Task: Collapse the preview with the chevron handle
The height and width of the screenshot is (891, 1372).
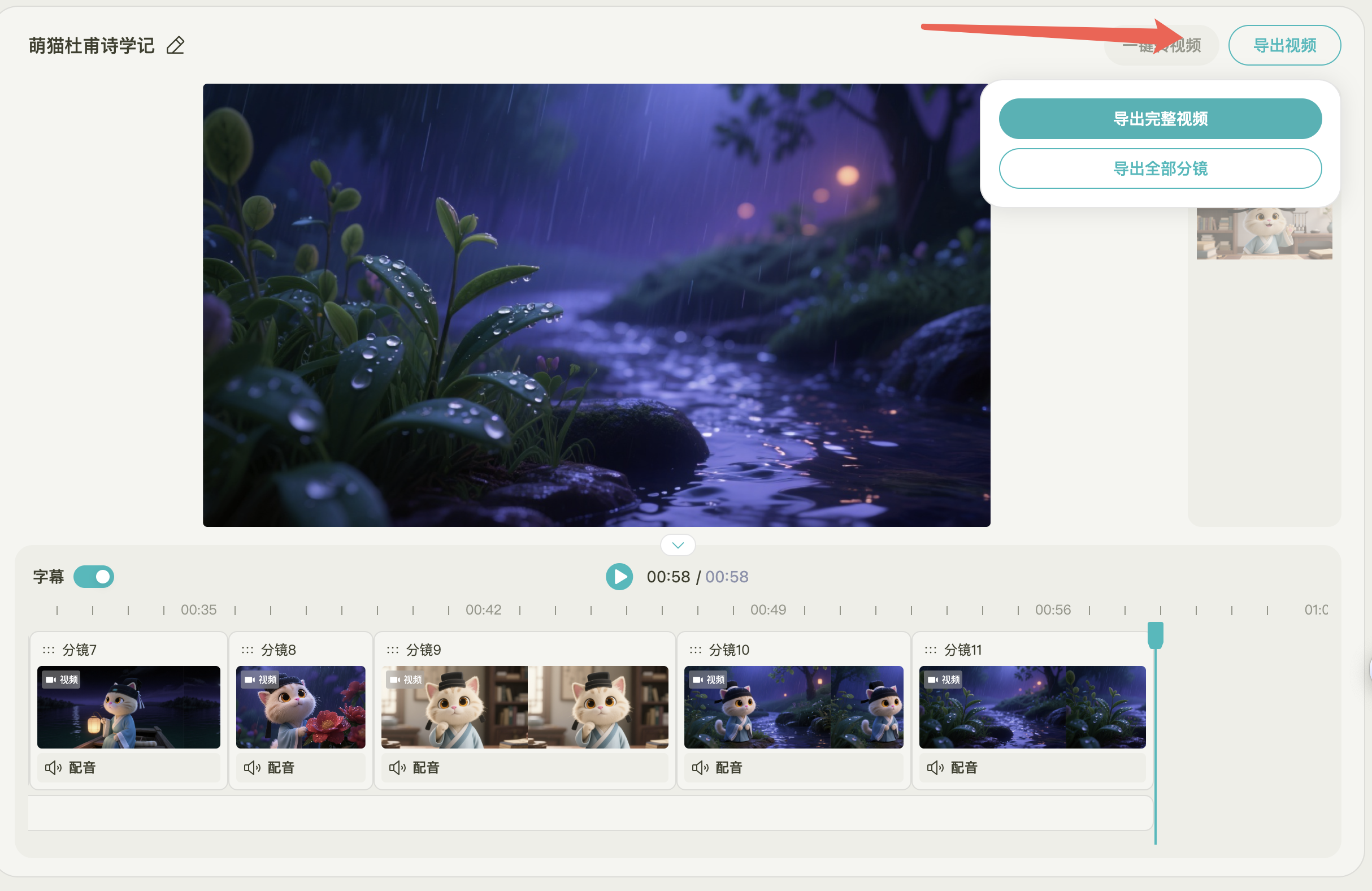Action: pyautogui.click(x=678, y=544)
